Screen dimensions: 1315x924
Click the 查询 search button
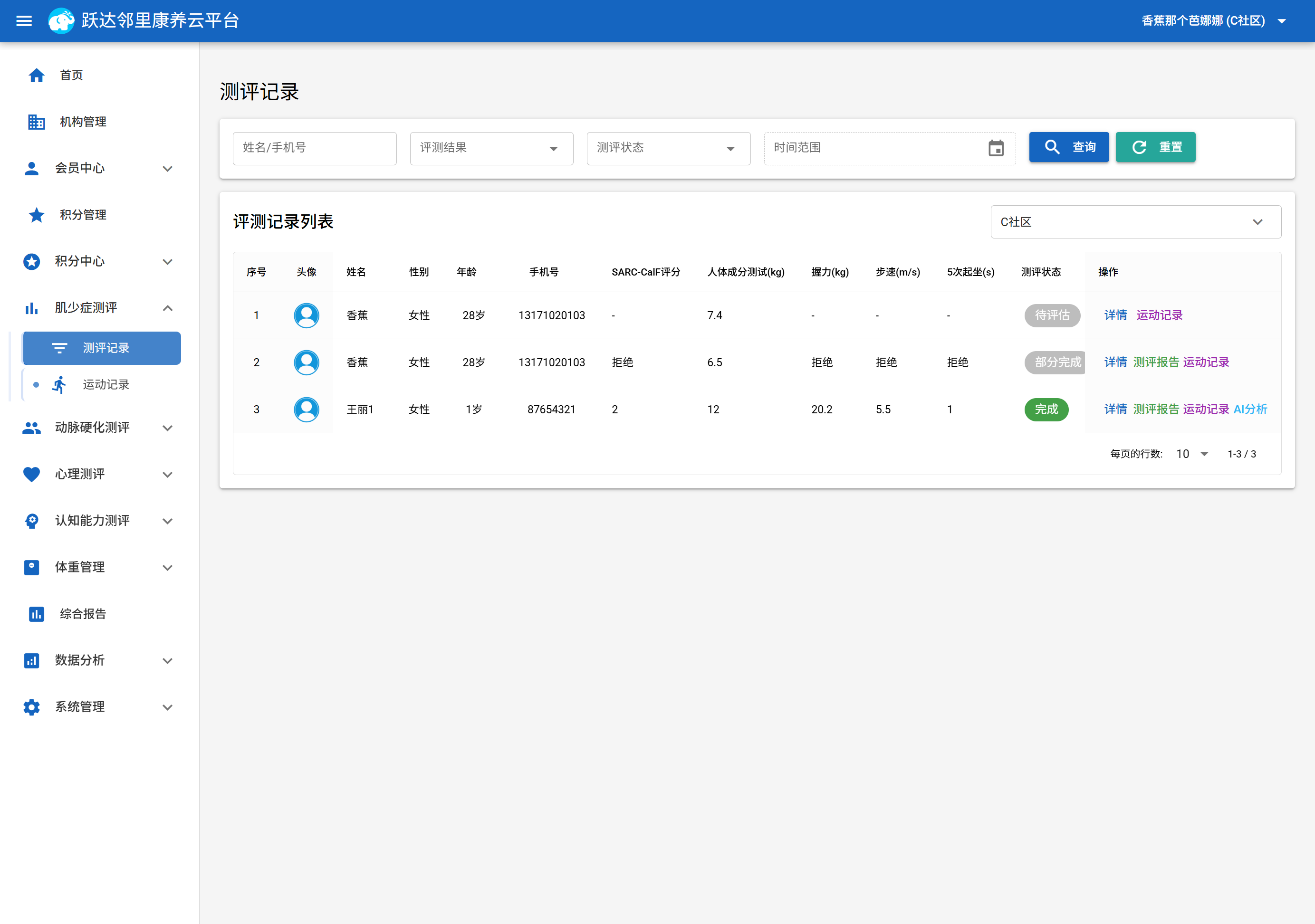pyautogui.click(x=1069, y=147)
